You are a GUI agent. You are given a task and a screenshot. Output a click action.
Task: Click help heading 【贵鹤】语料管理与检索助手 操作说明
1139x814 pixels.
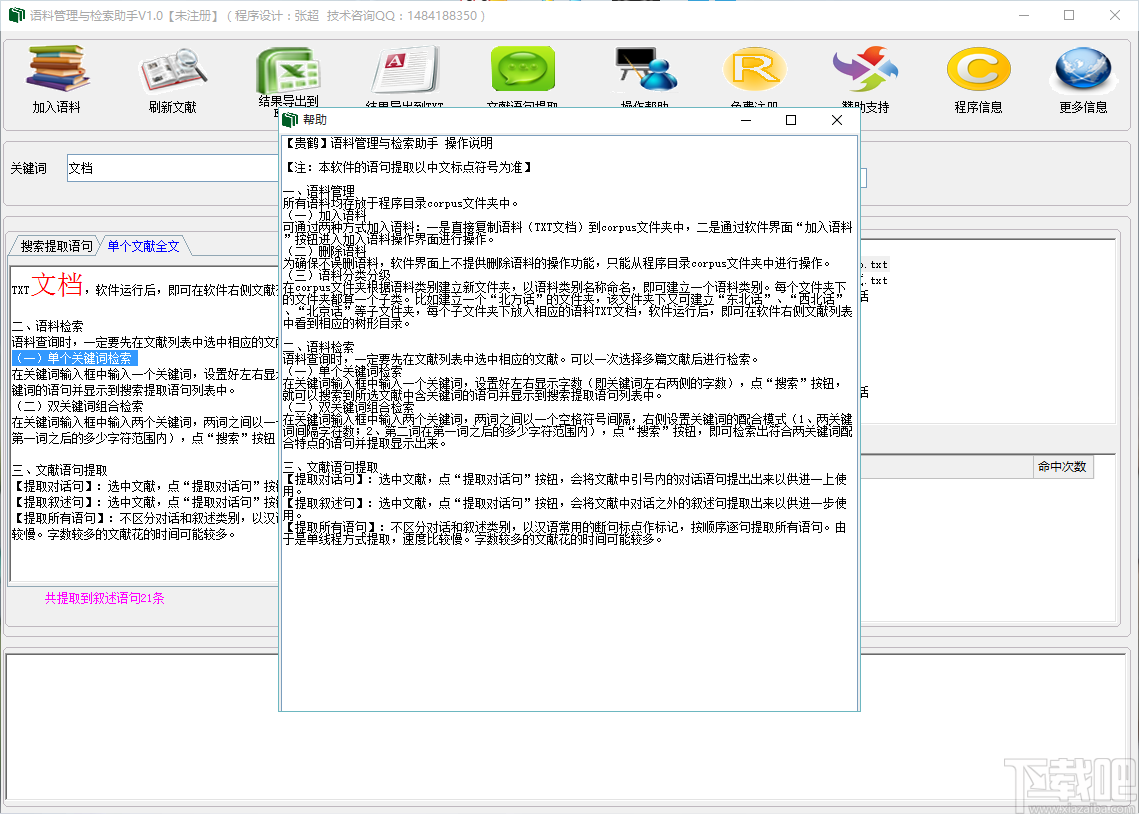click(x=388, y=143)
